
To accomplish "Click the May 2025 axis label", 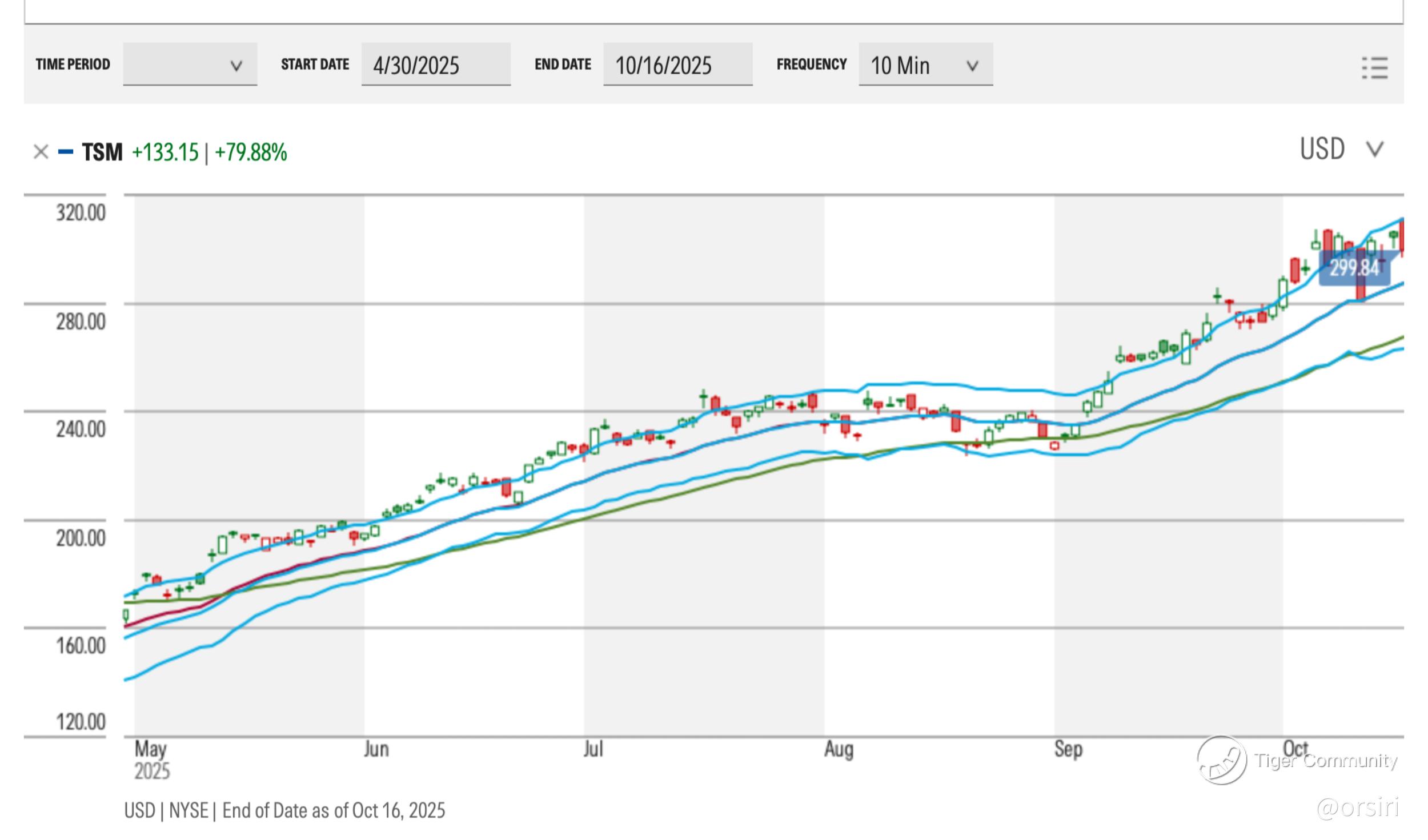I will [x=151, y=759].
